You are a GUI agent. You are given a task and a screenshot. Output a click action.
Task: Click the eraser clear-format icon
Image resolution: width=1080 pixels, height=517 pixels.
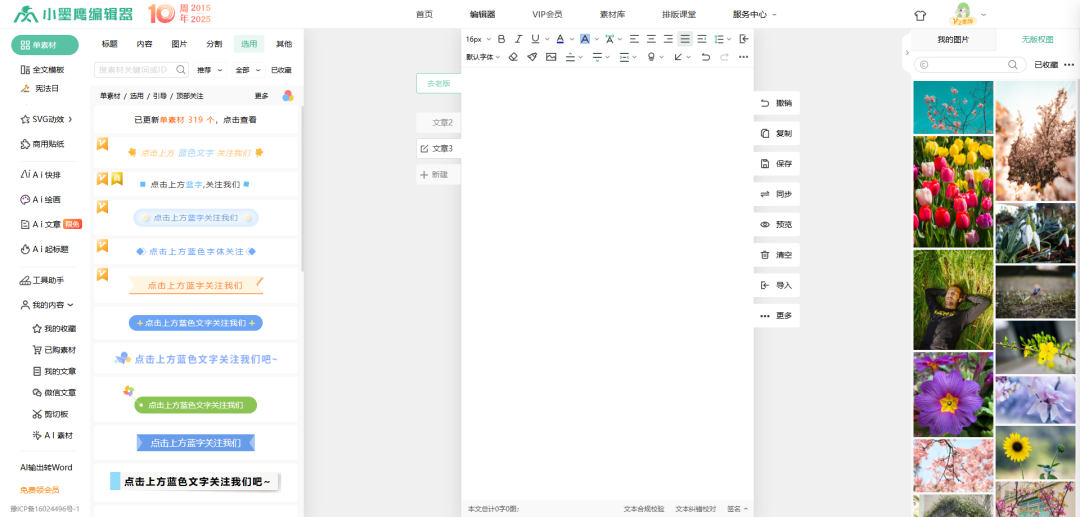[512, 57]
